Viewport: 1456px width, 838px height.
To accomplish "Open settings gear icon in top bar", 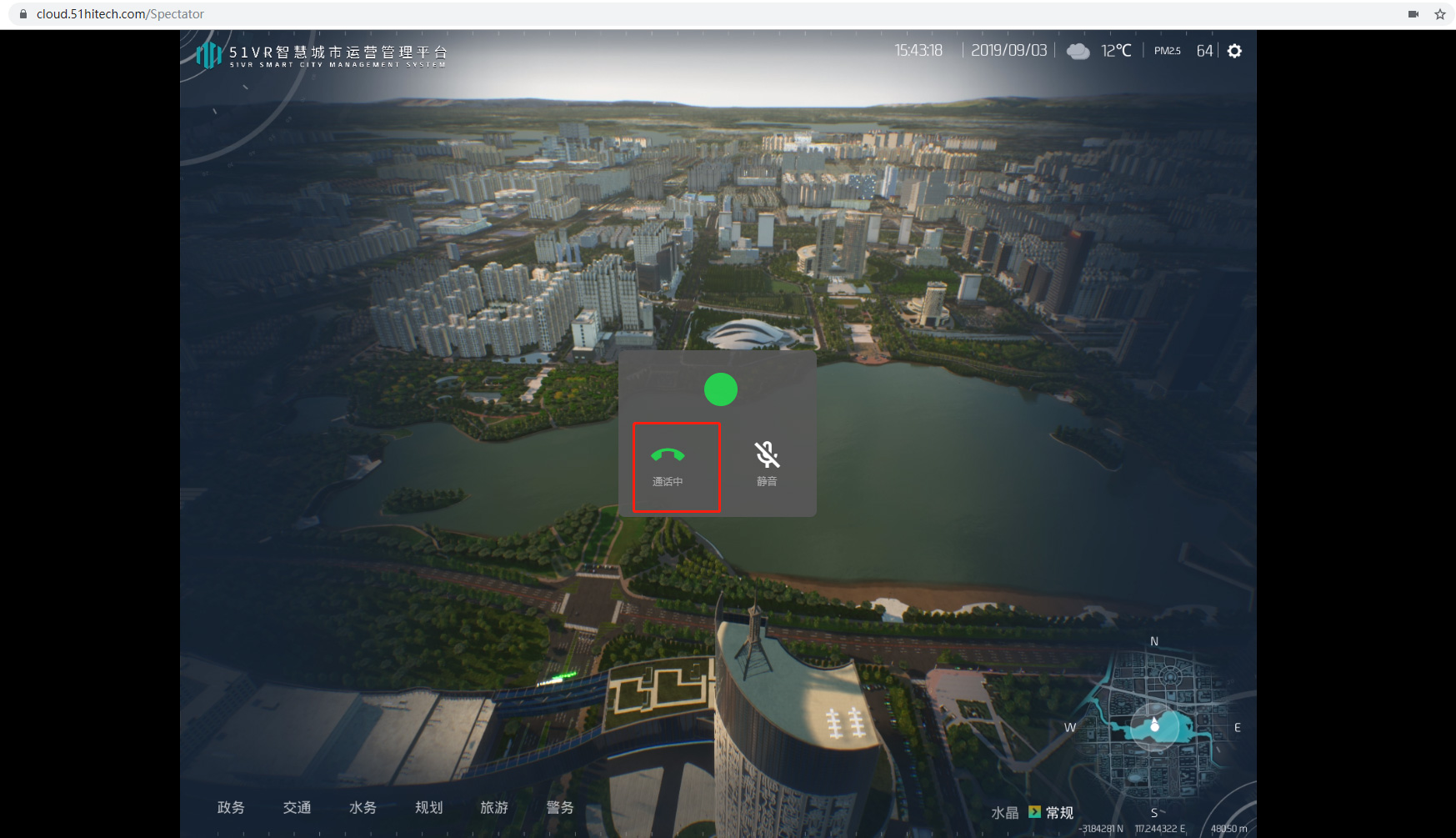I will point(1234,51).
